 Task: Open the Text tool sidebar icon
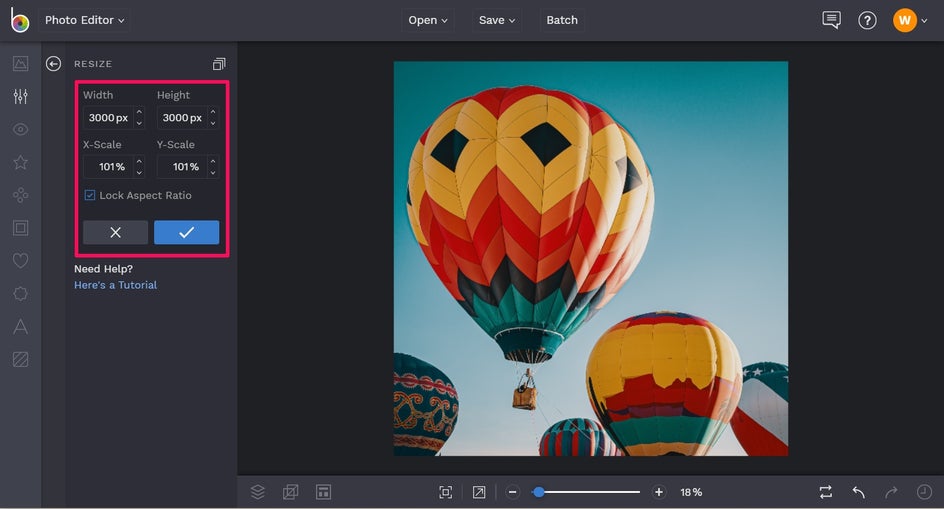click(20, 326)
